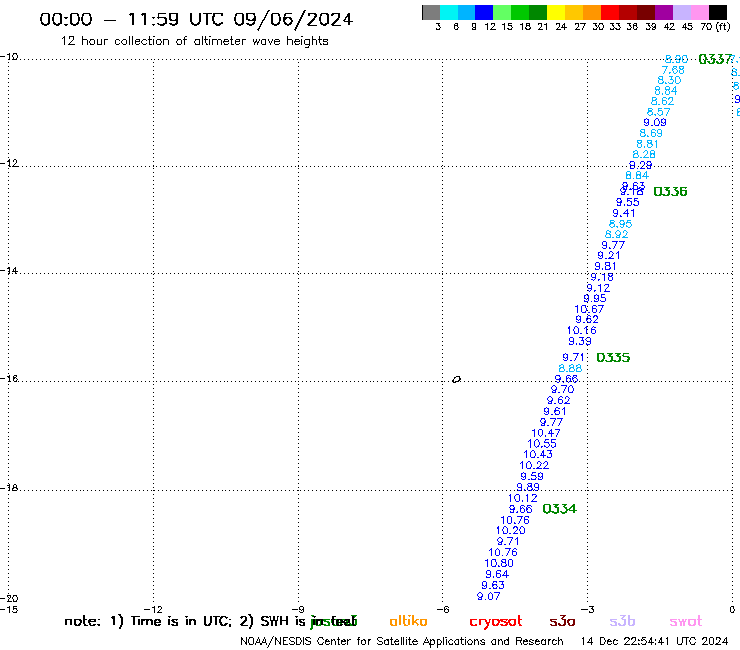The width and height of the screenshot is (740, 650).
Task: Click the pass number 0337
Action: (715, 59)
